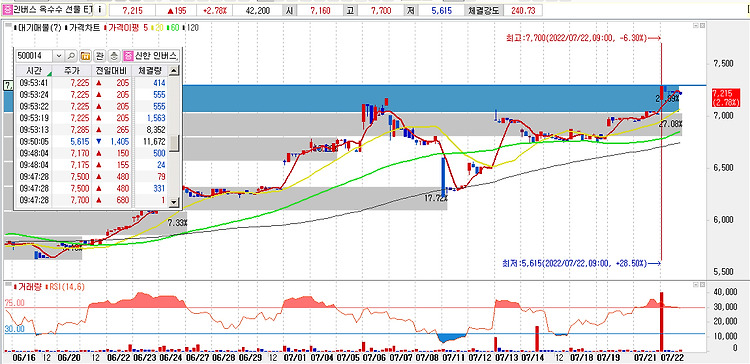Click the top stock name field 인버스 옥수수 선물 ET

point(53,9)
